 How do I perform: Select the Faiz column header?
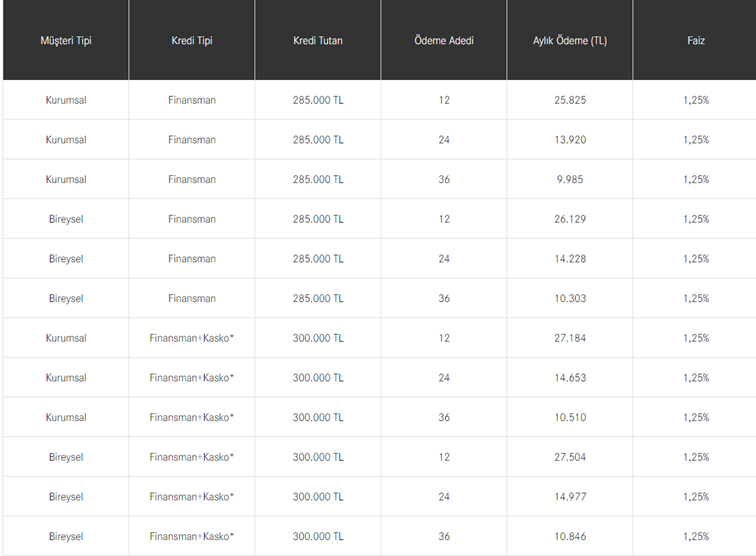pyautogui.click(x=696, y=41)
